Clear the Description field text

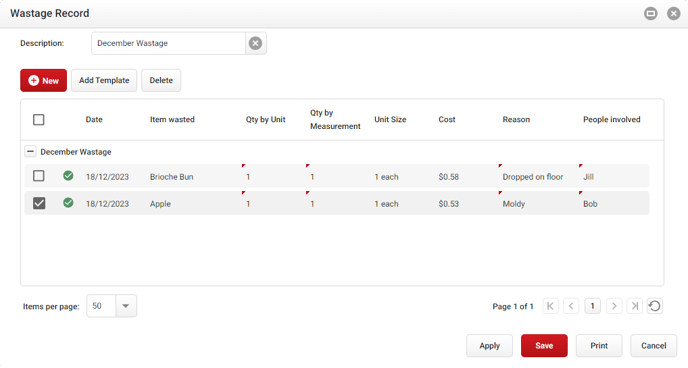click(x=255, y=43)
